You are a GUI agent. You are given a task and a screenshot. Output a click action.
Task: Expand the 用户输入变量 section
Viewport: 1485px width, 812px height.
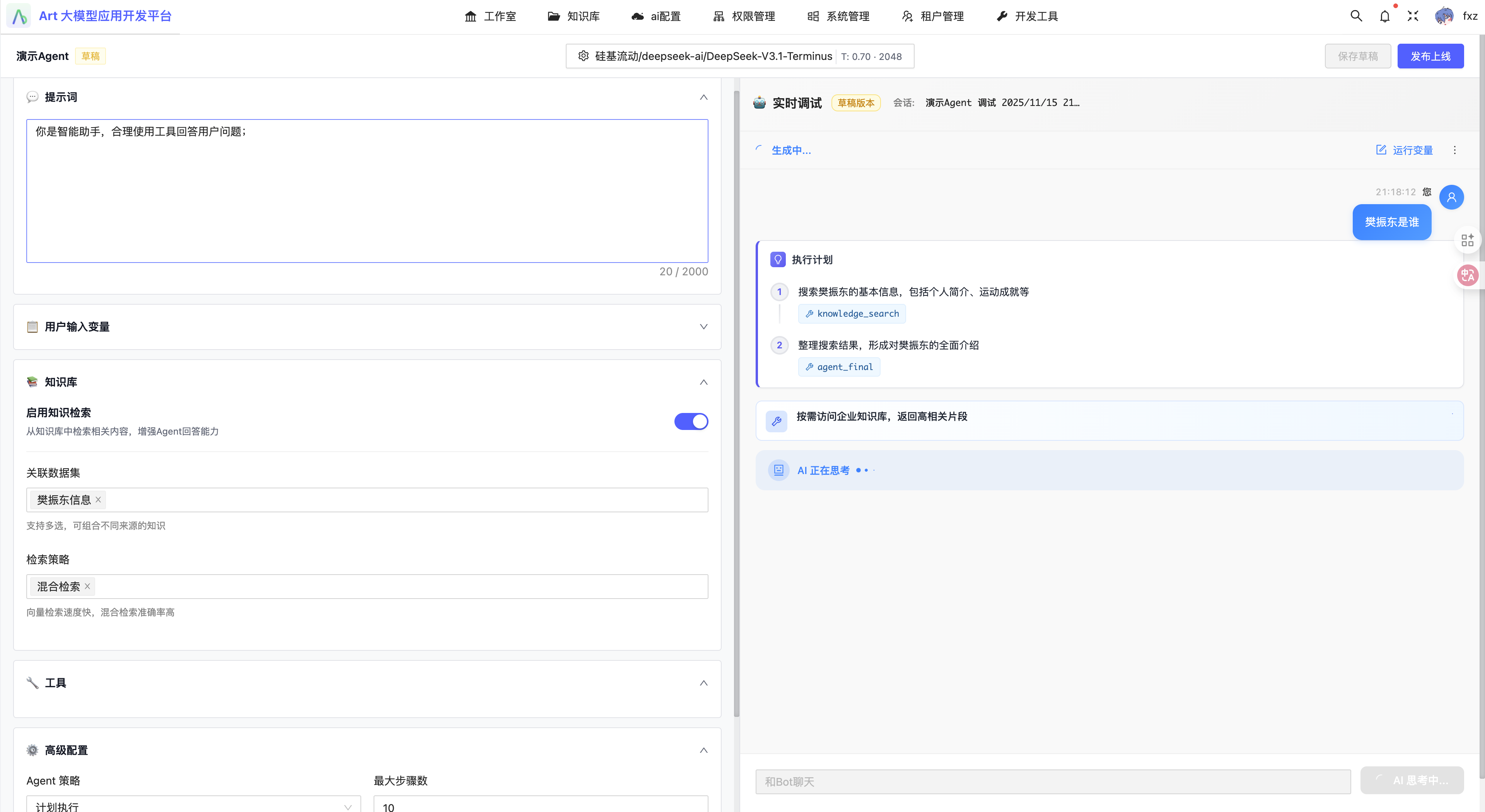[703, 327]
